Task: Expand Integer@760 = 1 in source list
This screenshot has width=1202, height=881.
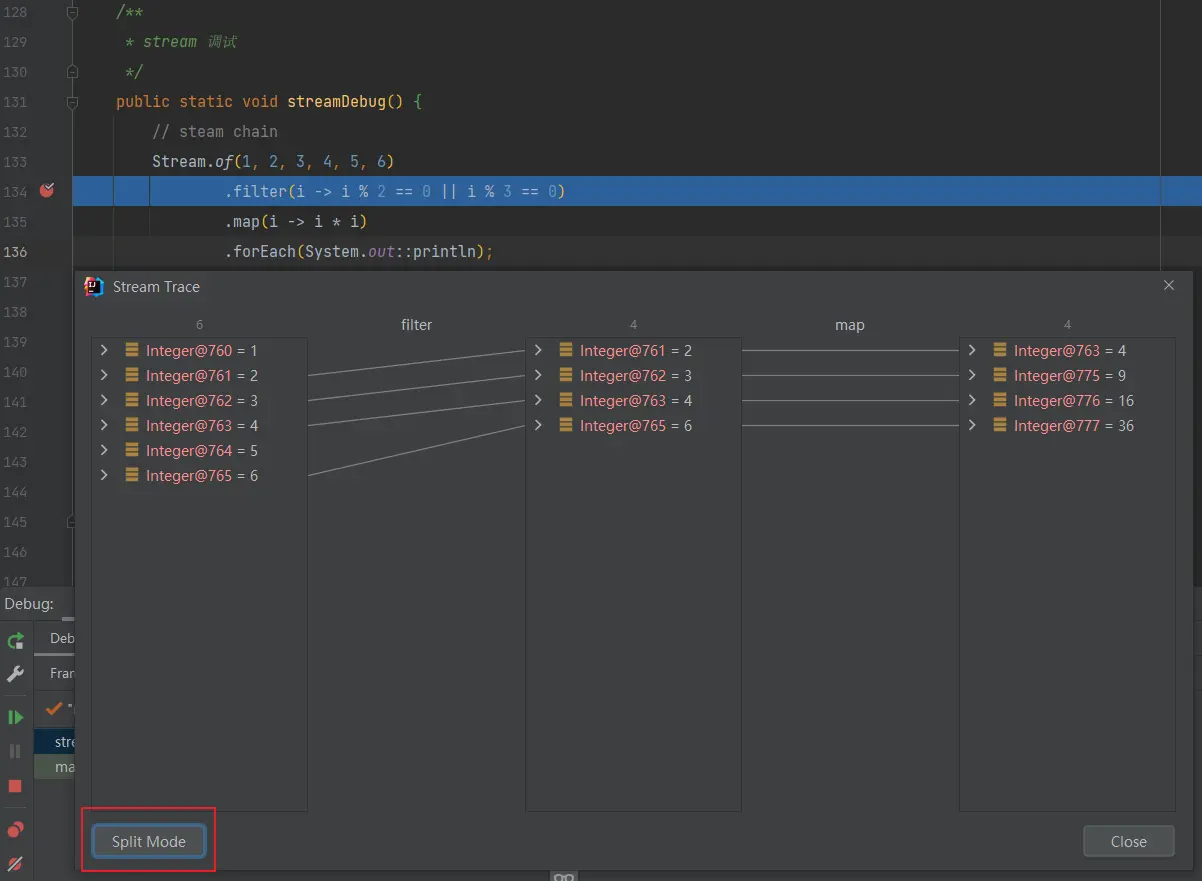Action: [x=104, y=351]
